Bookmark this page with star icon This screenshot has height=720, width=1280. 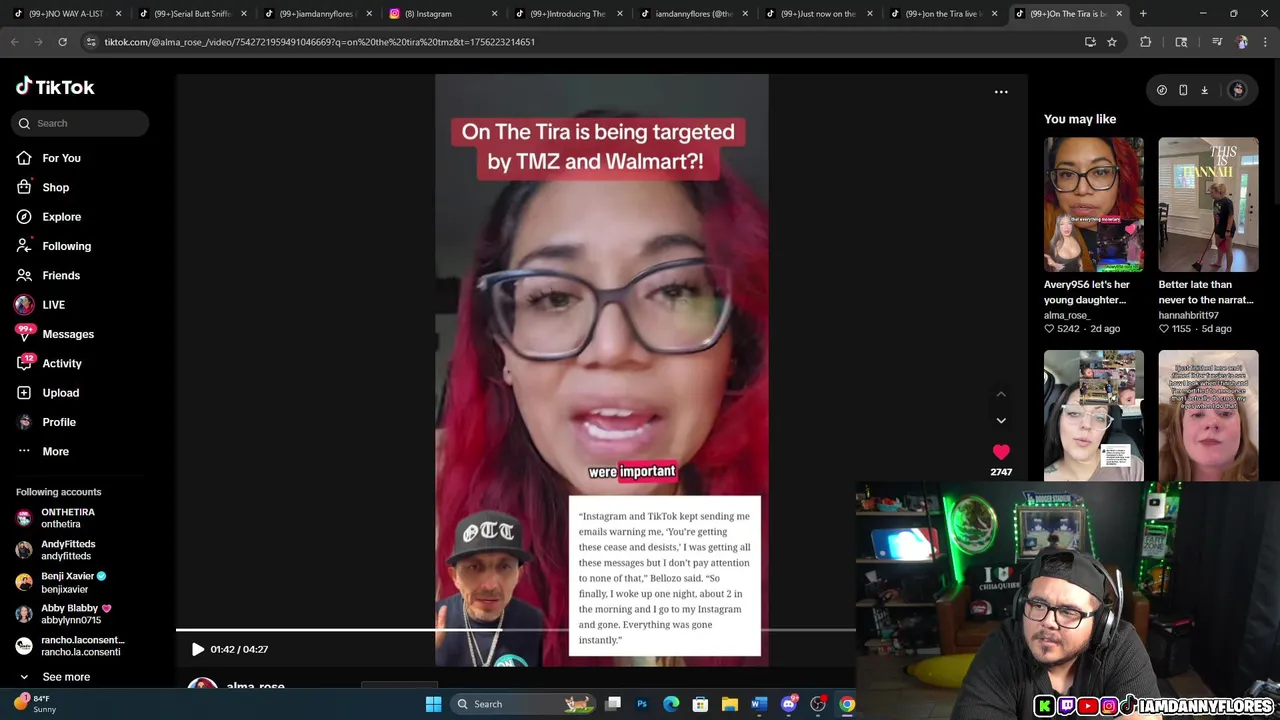(1111, 42)
